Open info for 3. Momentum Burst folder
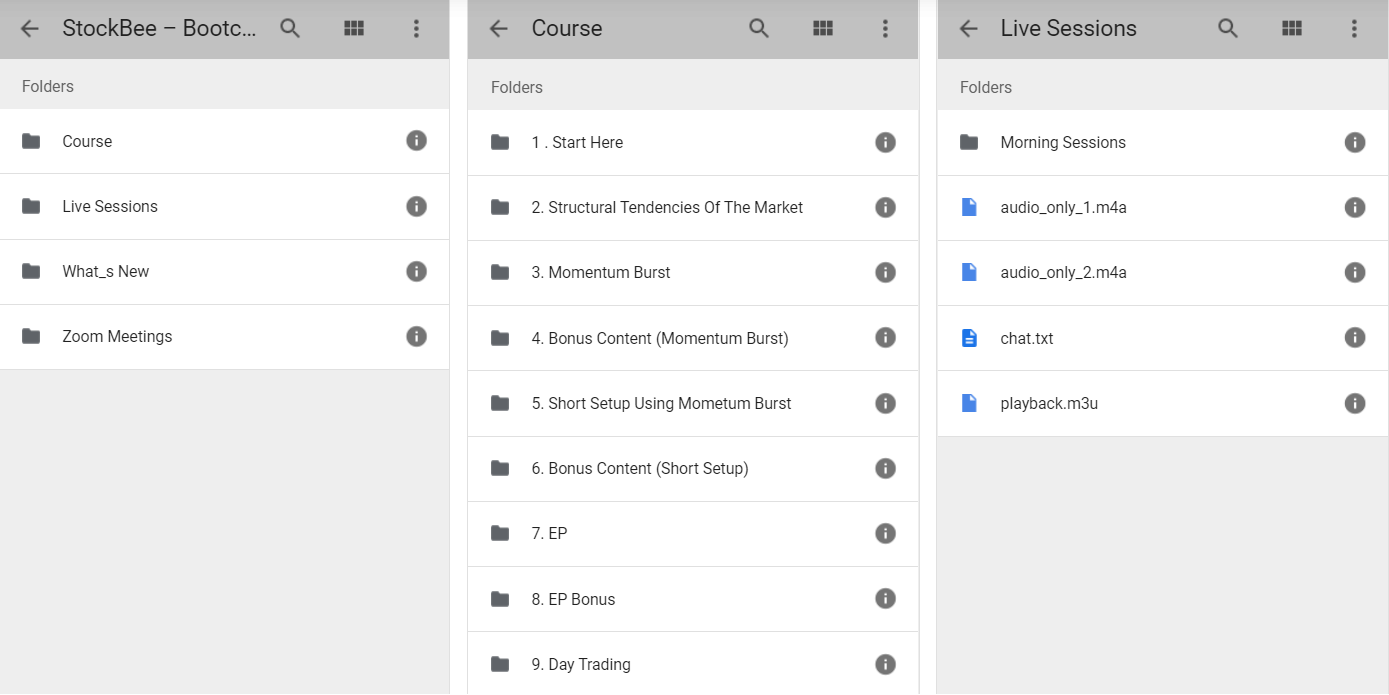1389x695 pixels. (x=885, y=272)
